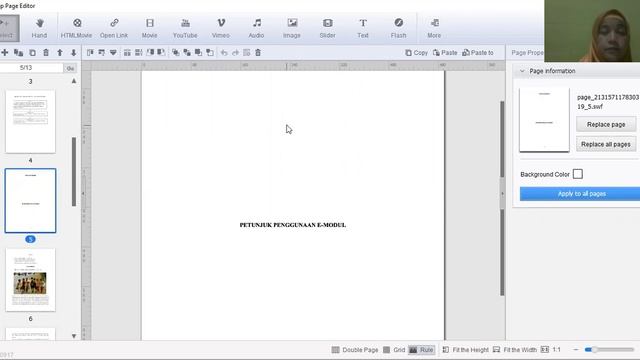Click the Replace all pages button
This screenshot has height=360, width=640.
click(606, 144)
